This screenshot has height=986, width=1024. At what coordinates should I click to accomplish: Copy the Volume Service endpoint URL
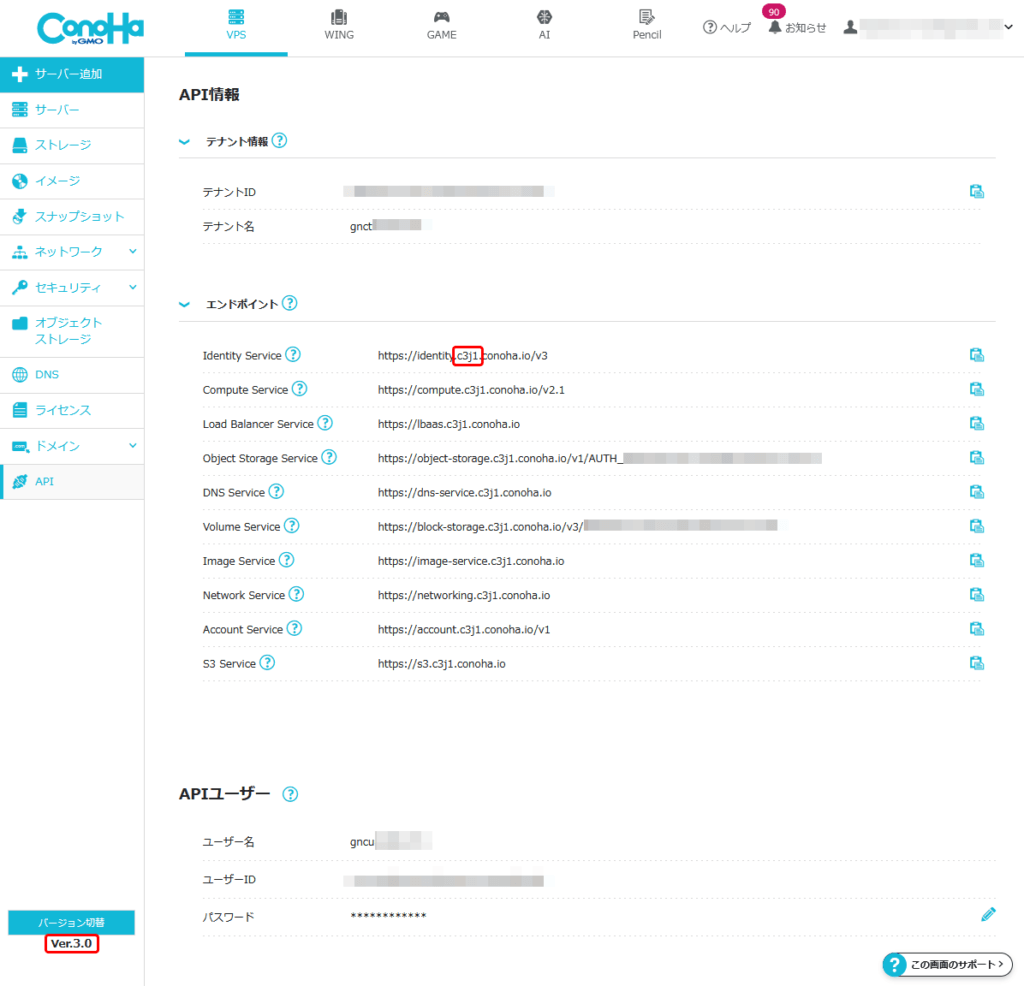tap(976, 526)
